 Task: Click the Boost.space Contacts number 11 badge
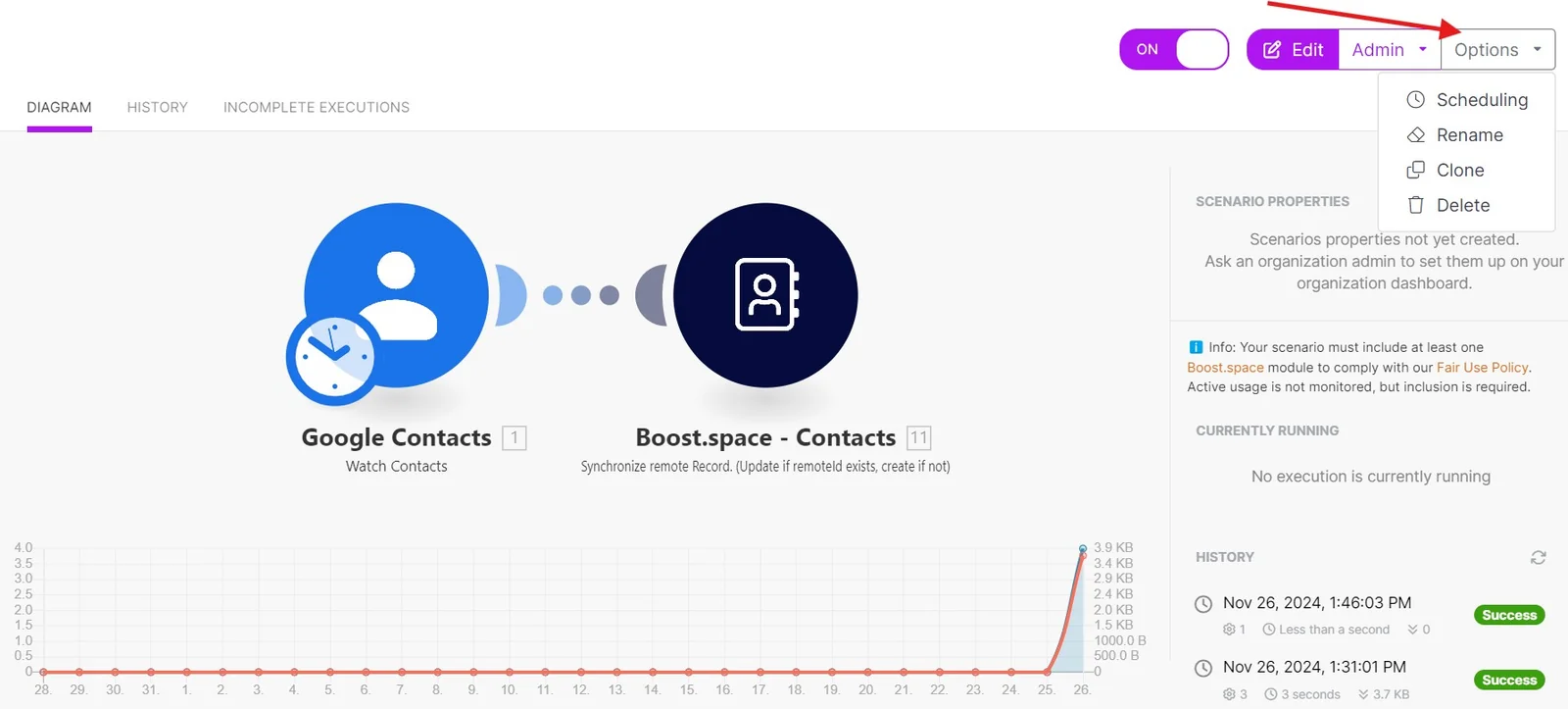[918, 437]
